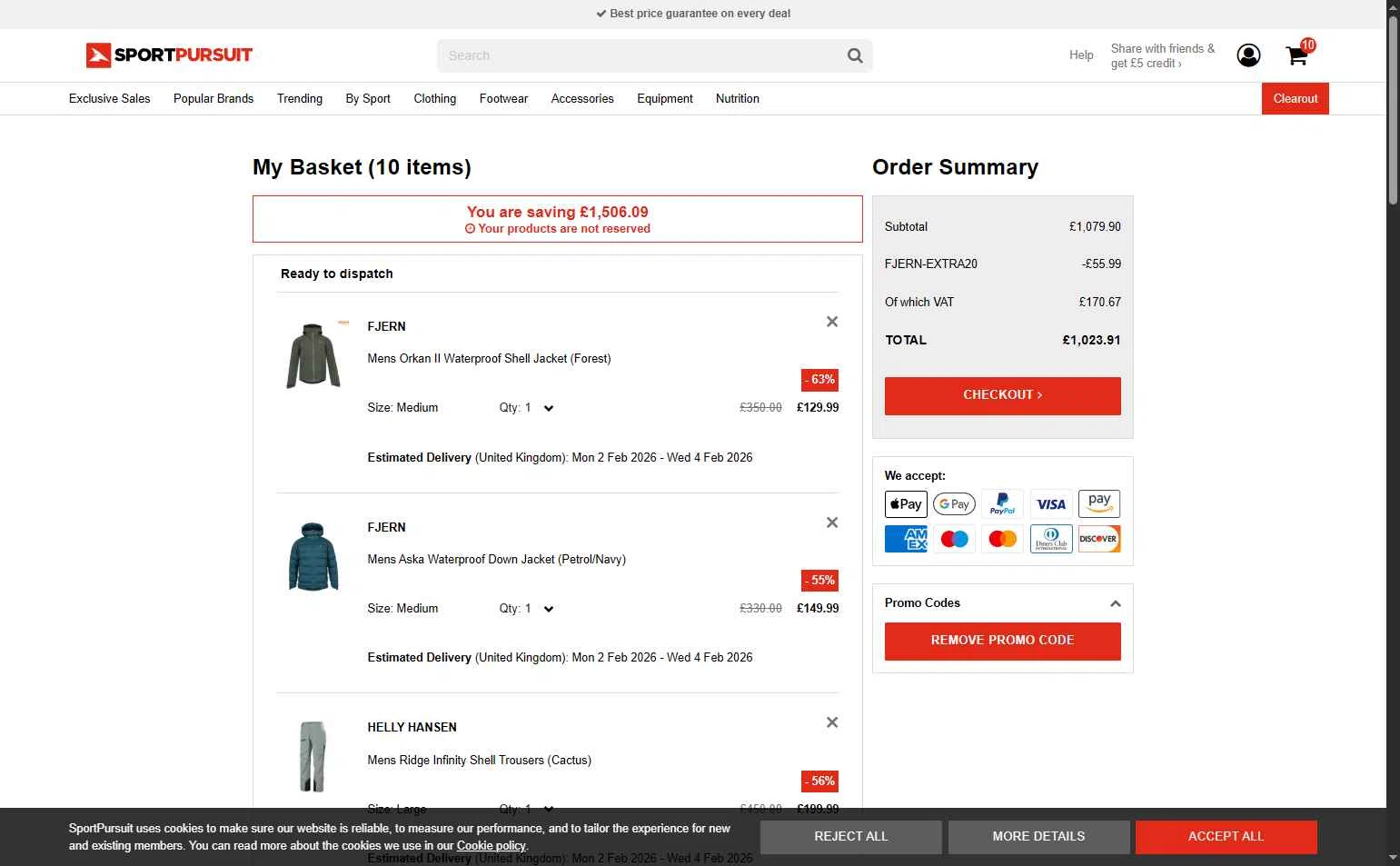Open the account profile icon
The image size is (1400, 866).
[1248, 55]
